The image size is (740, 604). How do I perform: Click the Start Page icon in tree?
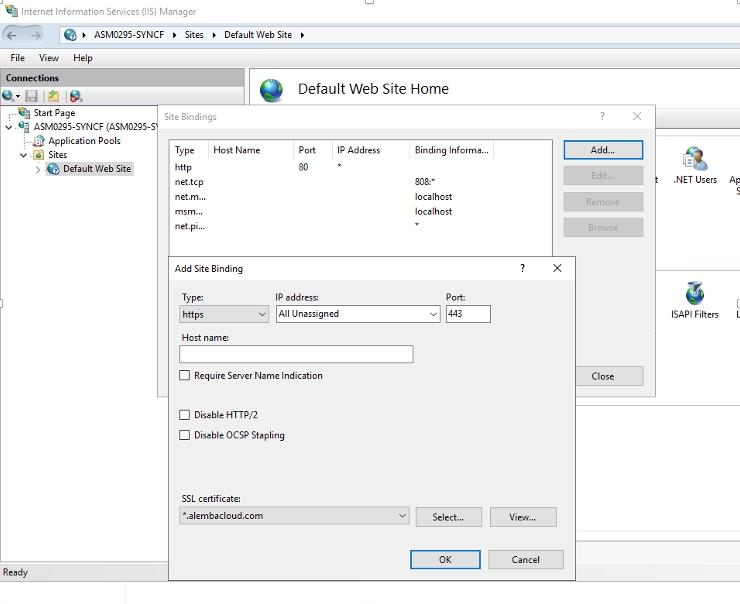point(25,113)
